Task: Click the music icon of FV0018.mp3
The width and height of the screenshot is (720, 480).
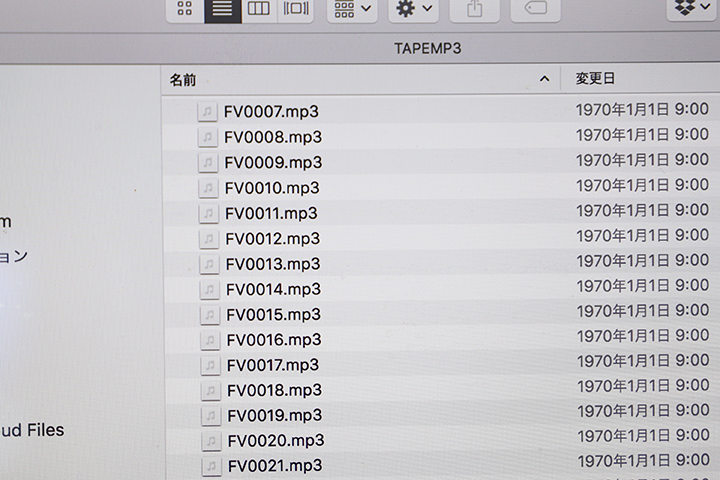Action: [211, 390]
